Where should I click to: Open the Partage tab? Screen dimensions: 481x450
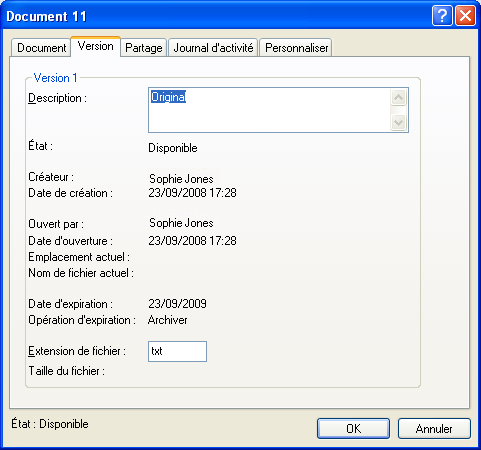[144, 48]
